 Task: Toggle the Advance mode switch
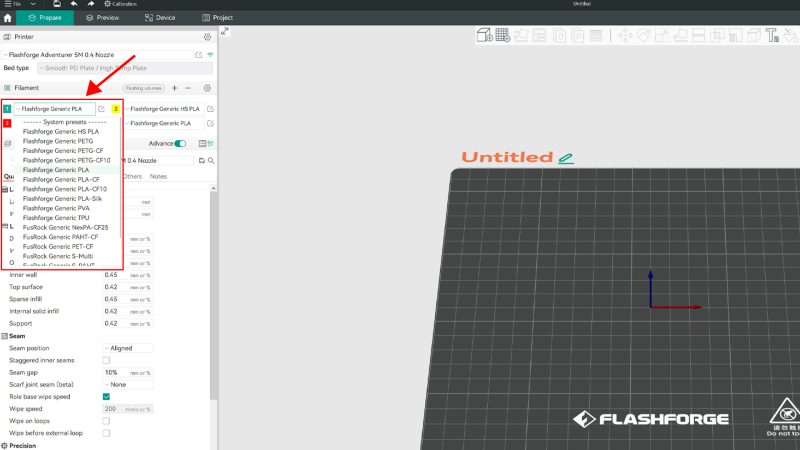click(x=180, y=143)
